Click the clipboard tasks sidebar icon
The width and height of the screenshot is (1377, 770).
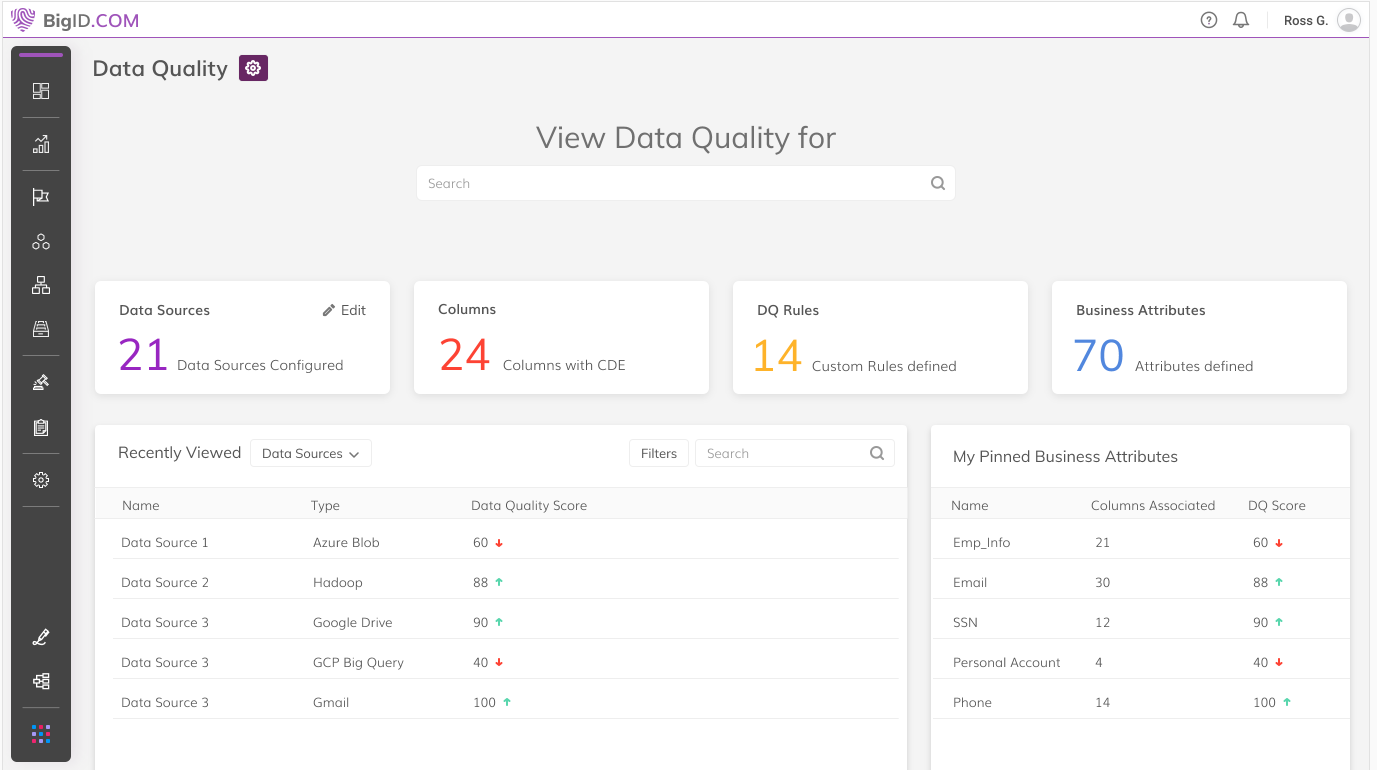(41, 428)
